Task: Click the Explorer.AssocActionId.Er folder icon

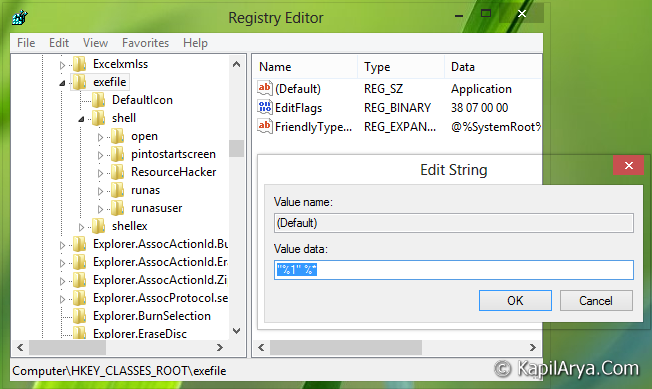Action: [79, 262]
